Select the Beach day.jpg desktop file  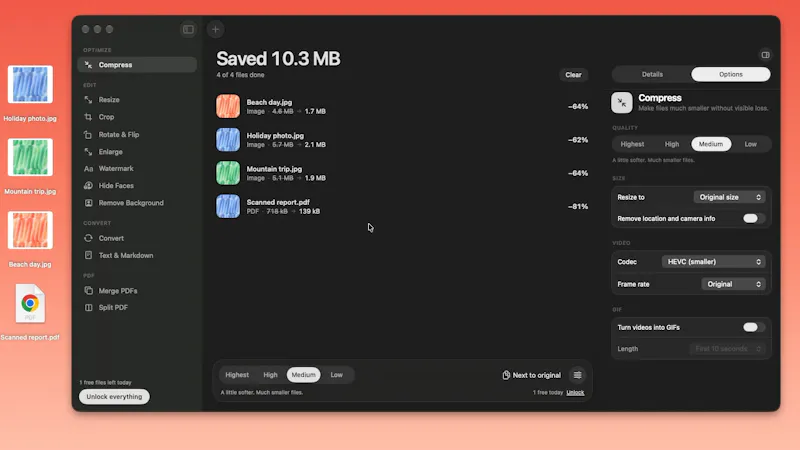click(x=30, y=240)
